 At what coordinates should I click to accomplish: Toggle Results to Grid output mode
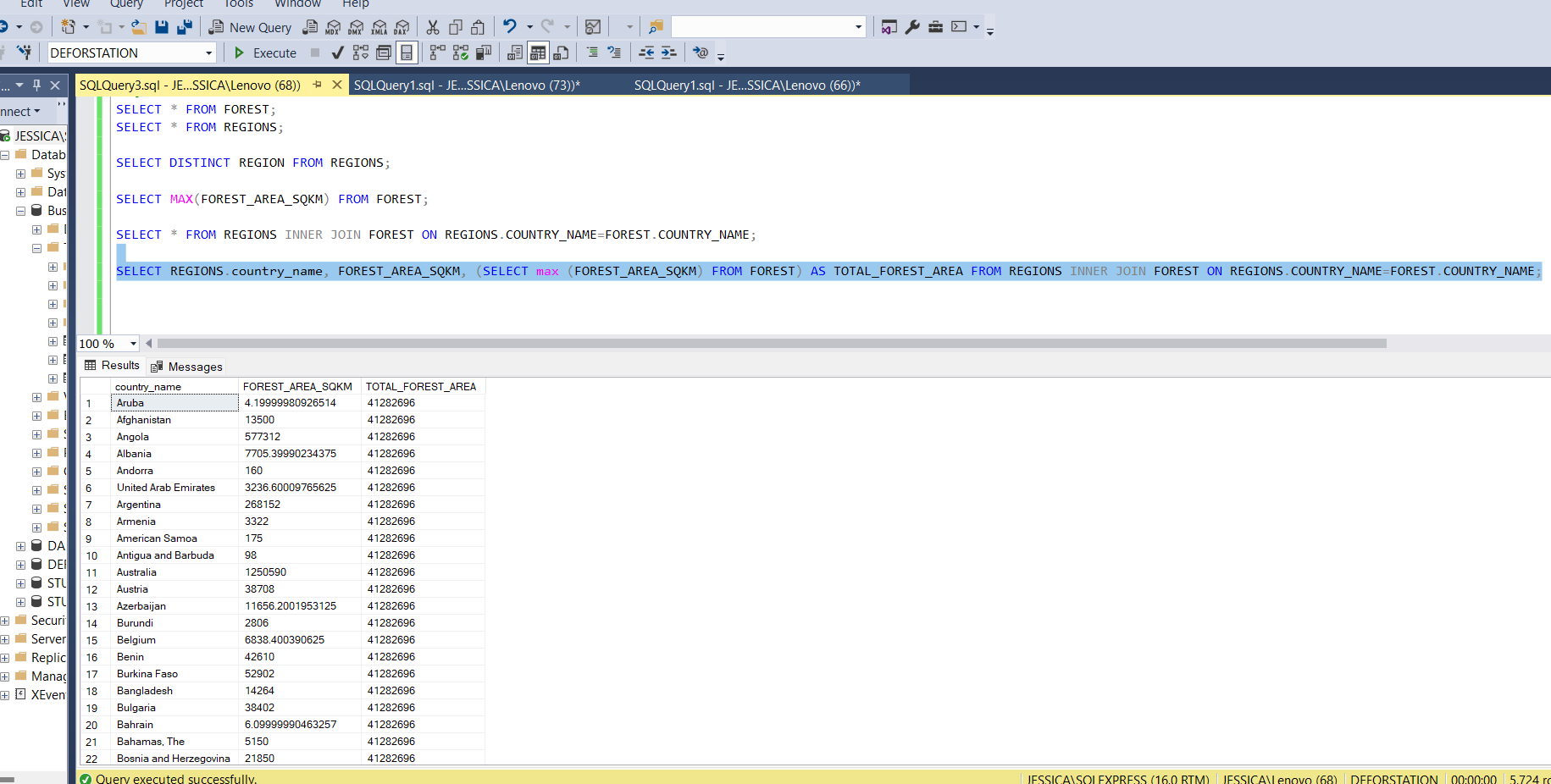538,52
